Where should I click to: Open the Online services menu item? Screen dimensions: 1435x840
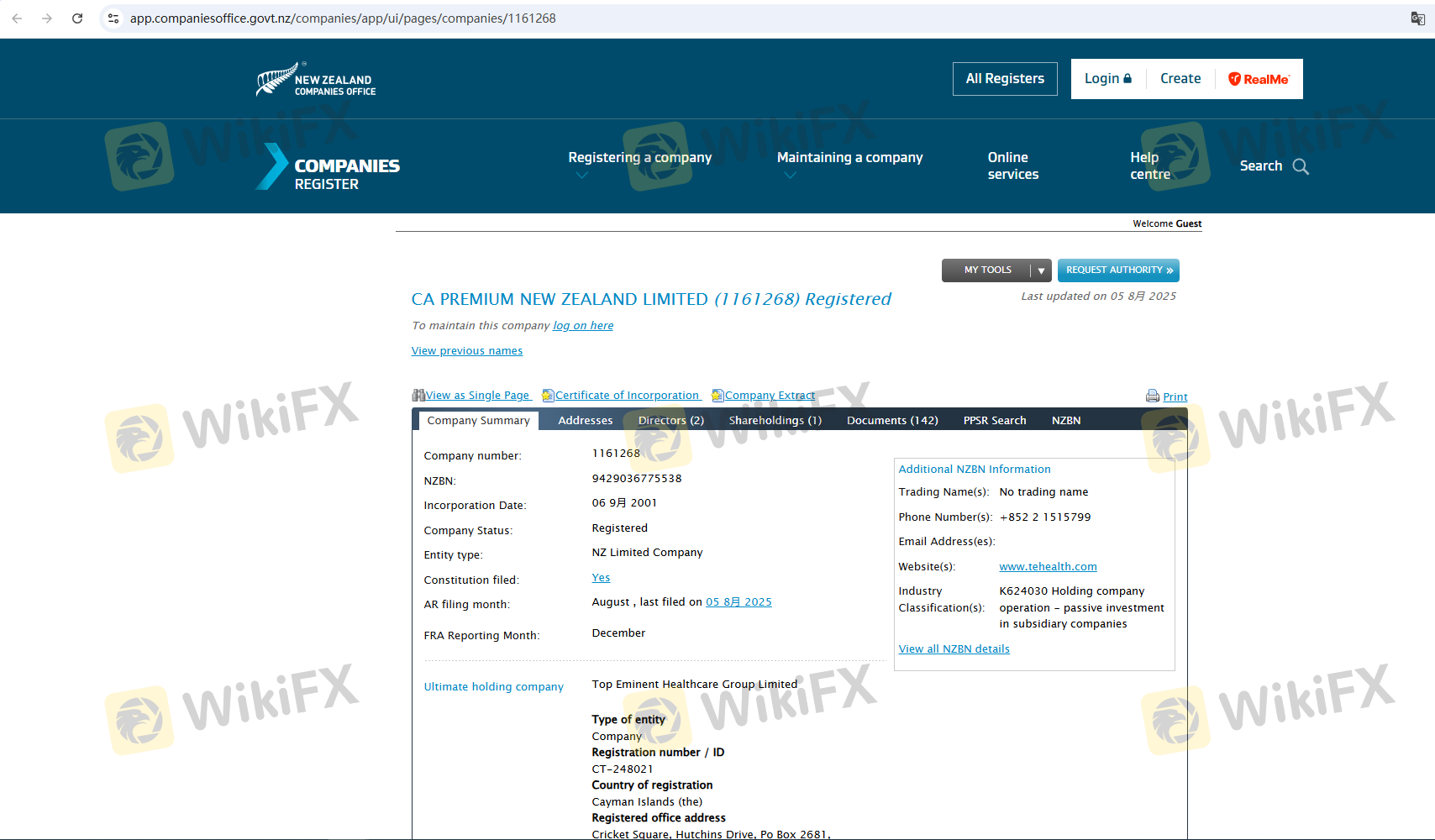1013,166
